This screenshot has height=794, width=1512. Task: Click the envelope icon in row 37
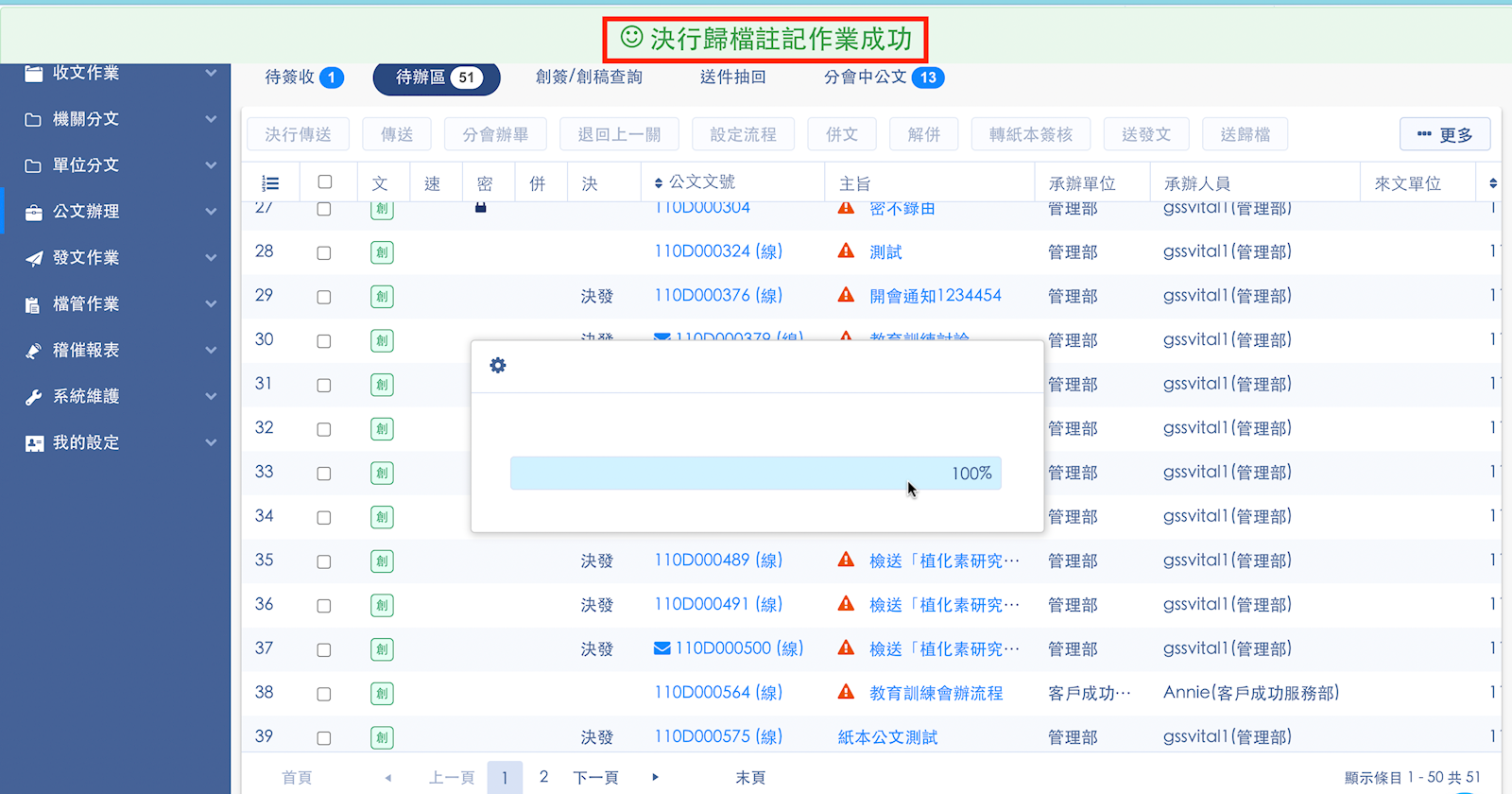point(662,648)
